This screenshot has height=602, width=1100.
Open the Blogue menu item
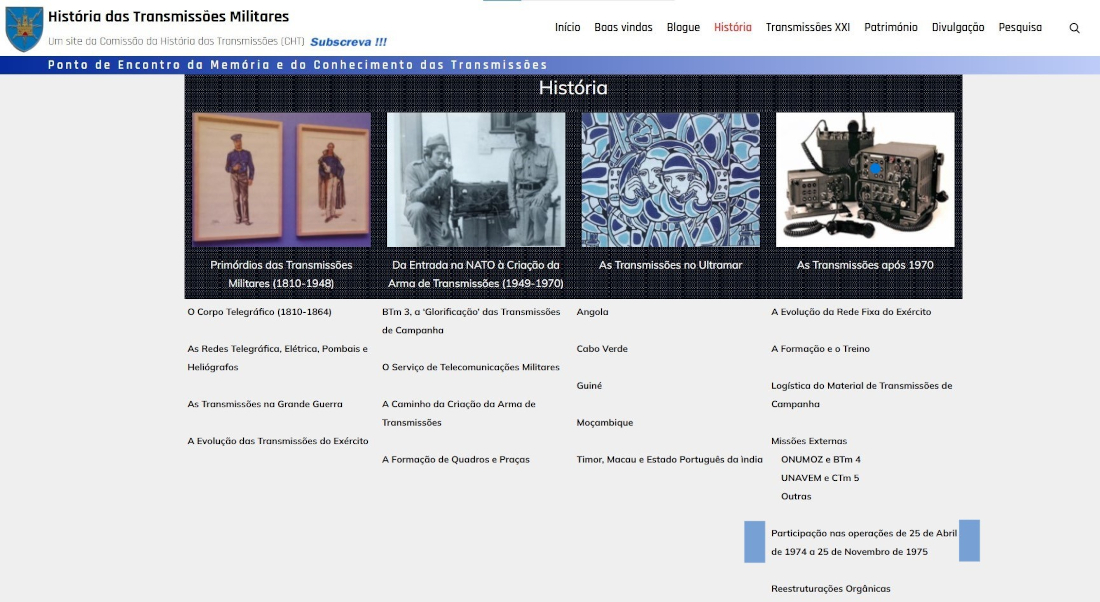[x=683, y=28]
